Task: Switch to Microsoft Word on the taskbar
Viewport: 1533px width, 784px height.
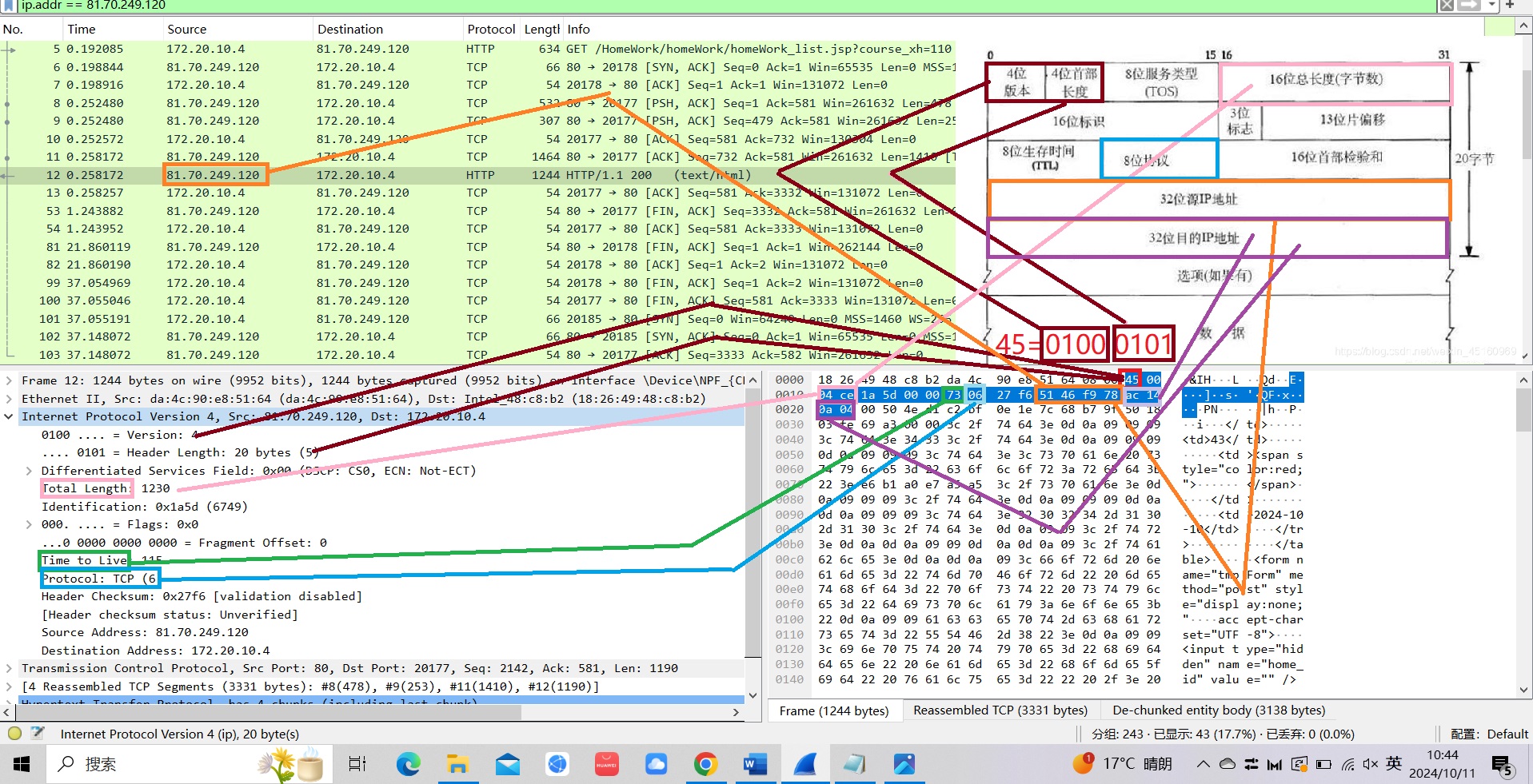Action: [754, 764]
